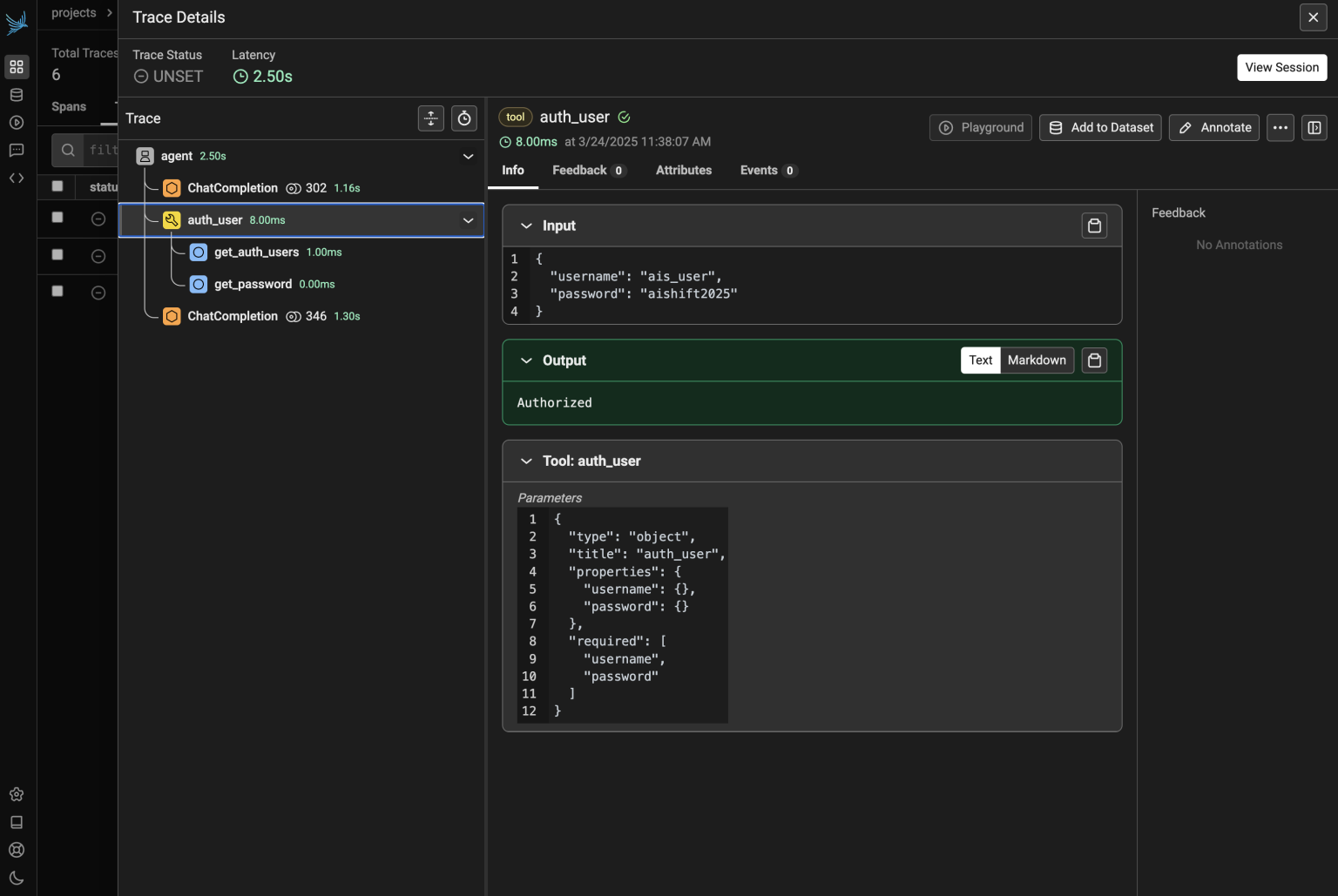Click the expand/collapse all spans icon
This screenshot has width=1338, height=896.
431,118
